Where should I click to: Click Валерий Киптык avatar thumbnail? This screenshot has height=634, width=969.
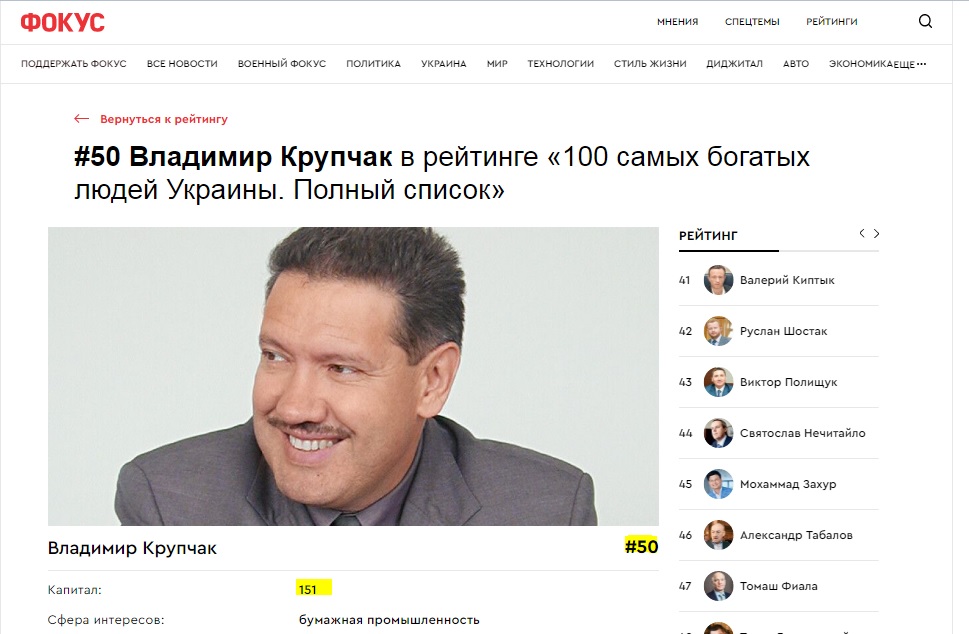(718, 280)
